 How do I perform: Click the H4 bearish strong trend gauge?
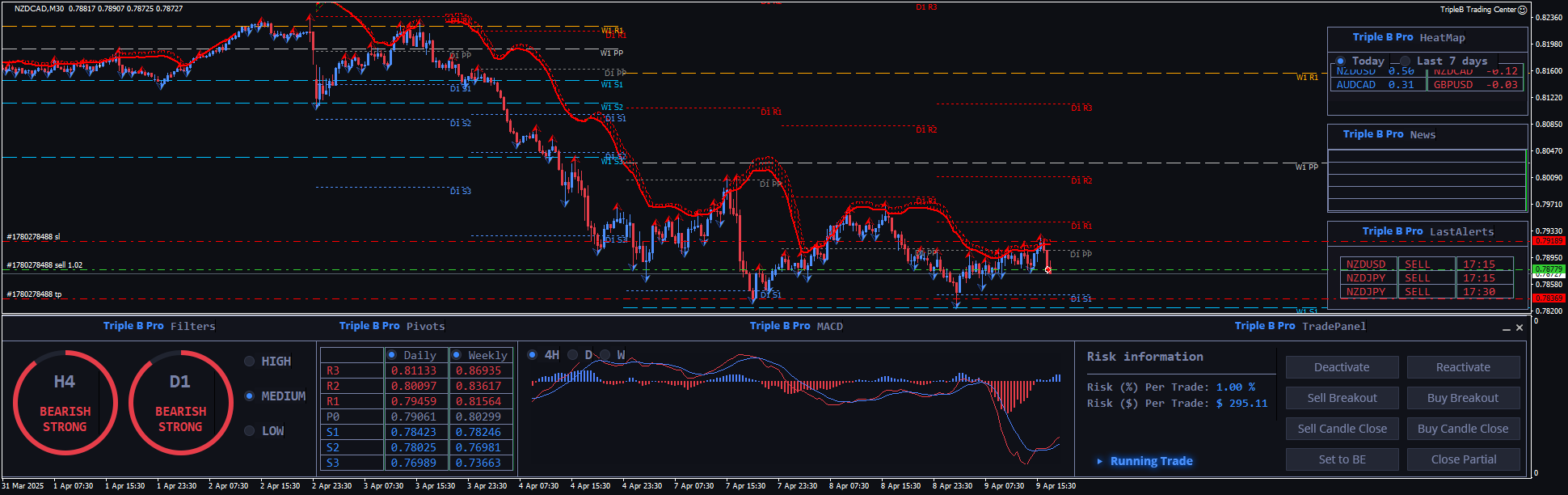(65, 403)
